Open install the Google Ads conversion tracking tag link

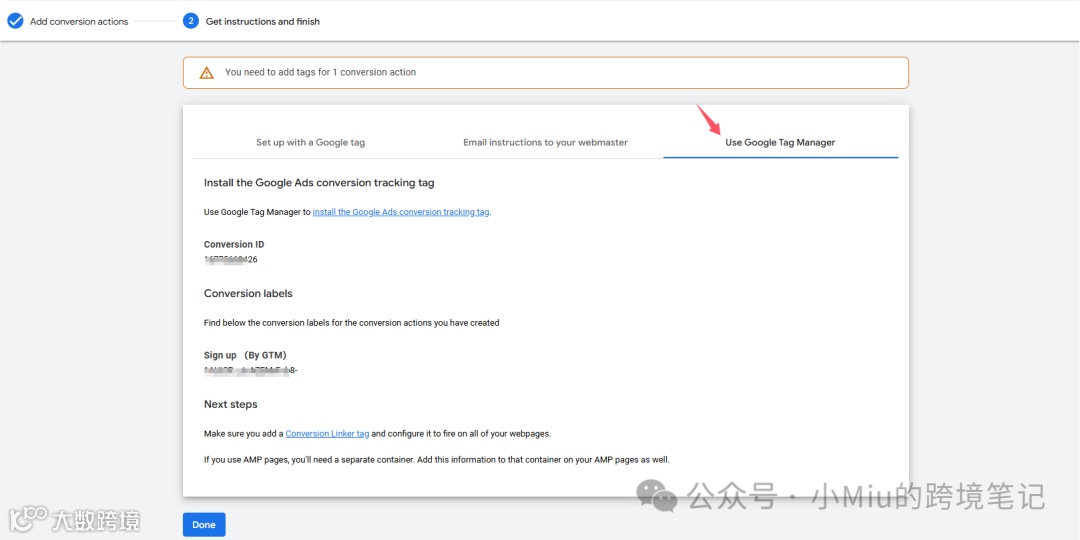[401, 212]
